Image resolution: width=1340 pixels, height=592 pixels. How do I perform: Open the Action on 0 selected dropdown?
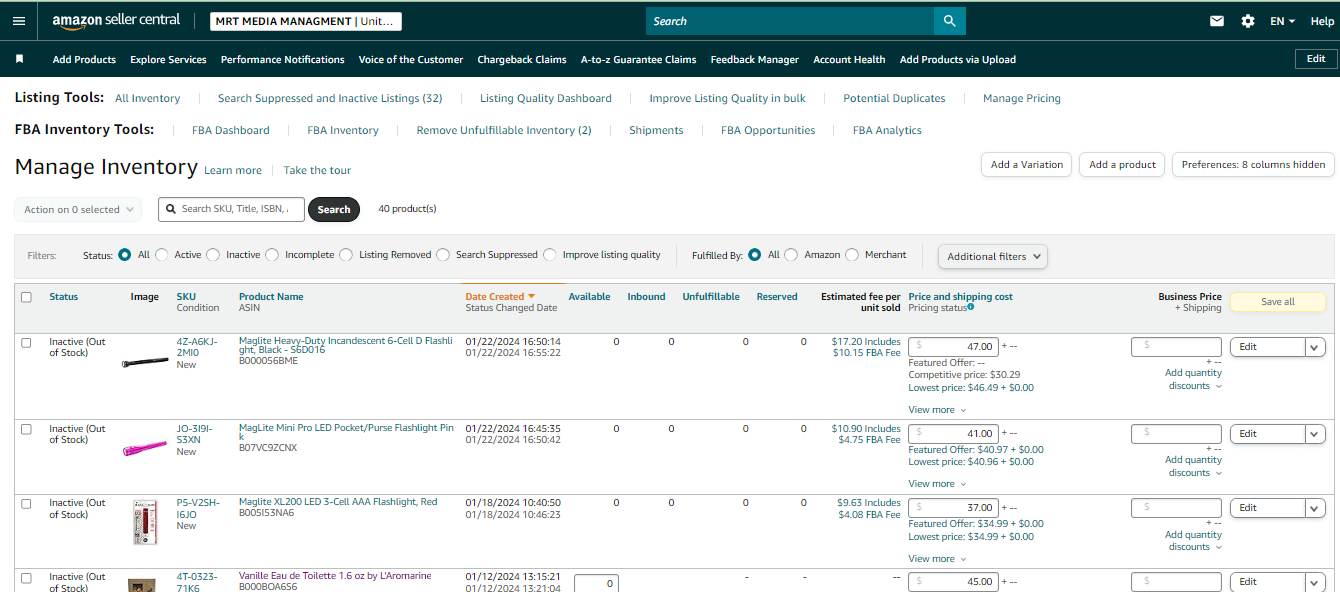[77, 209]
